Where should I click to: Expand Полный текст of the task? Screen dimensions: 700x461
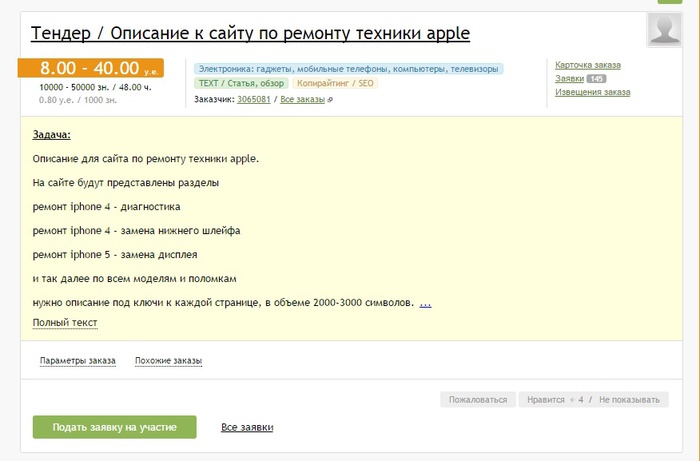click(x=65, y=323)
